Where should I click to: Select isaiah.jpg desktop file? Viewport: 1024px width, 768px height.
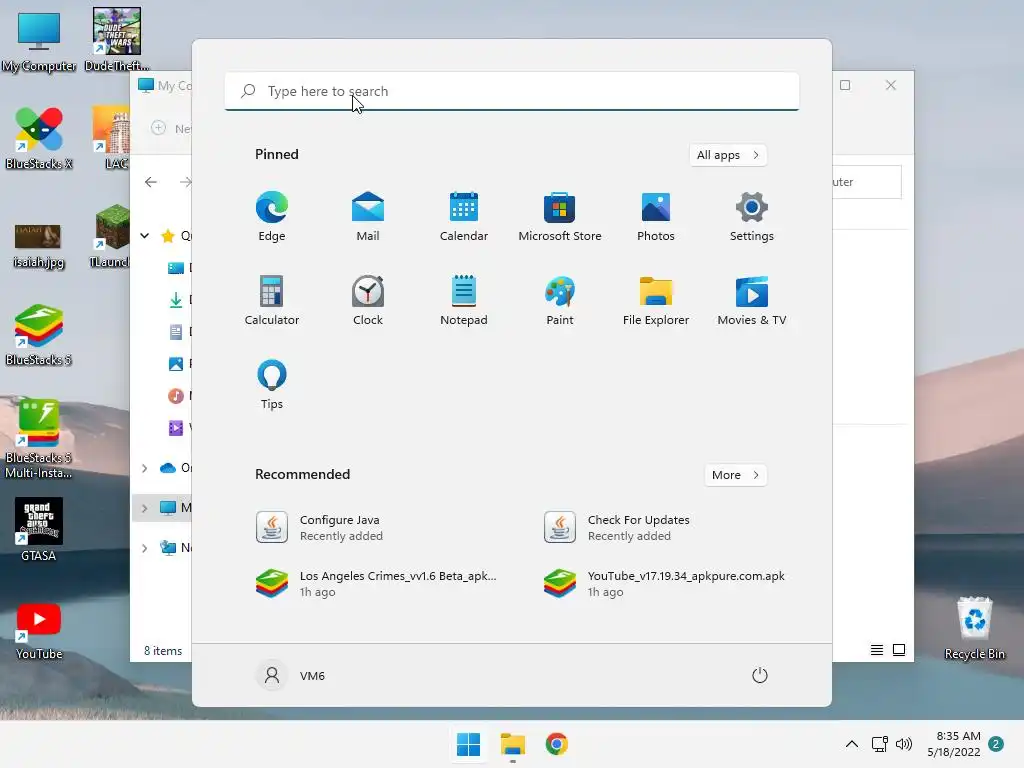(x=39, y=245)
